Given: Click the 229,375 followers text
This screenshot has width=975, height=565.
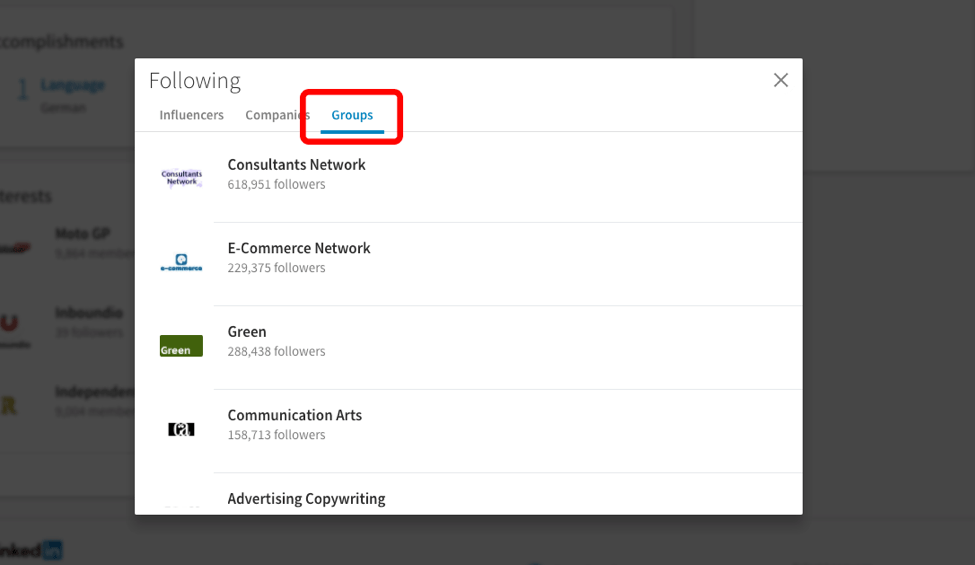Looking at the screenshot, I should tap(276, 268).
